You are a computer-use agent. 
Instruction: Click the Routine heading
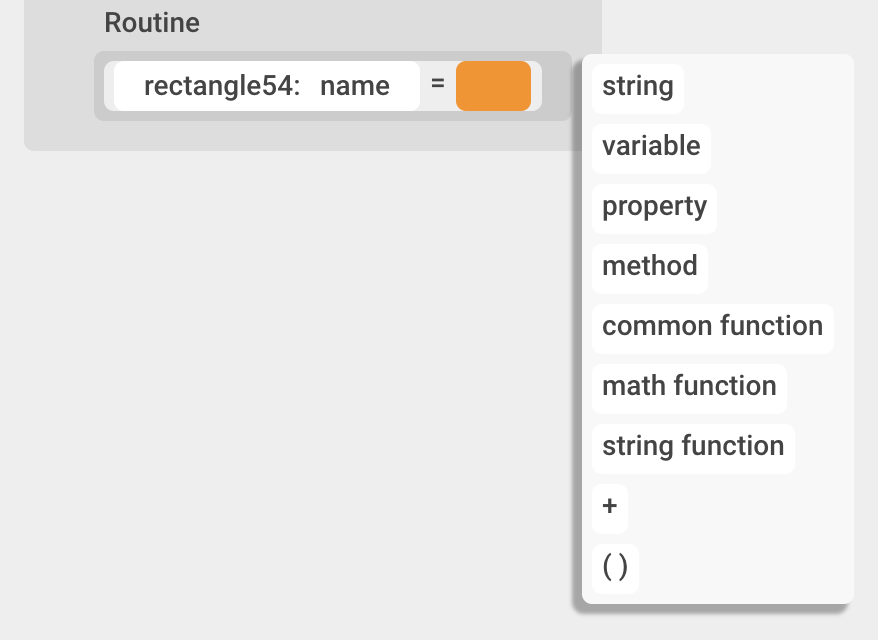pos(152,23)
